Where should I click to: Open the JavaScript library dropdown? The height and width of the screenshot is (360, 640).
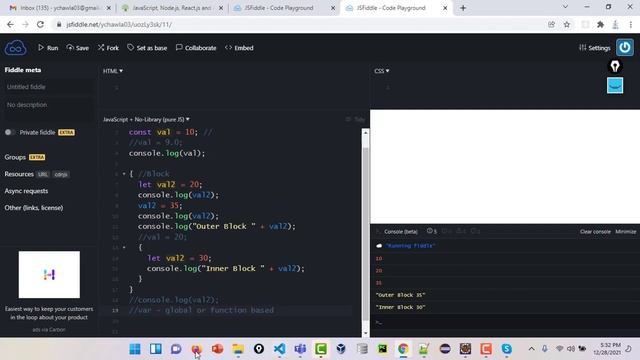tap(146, 120)
